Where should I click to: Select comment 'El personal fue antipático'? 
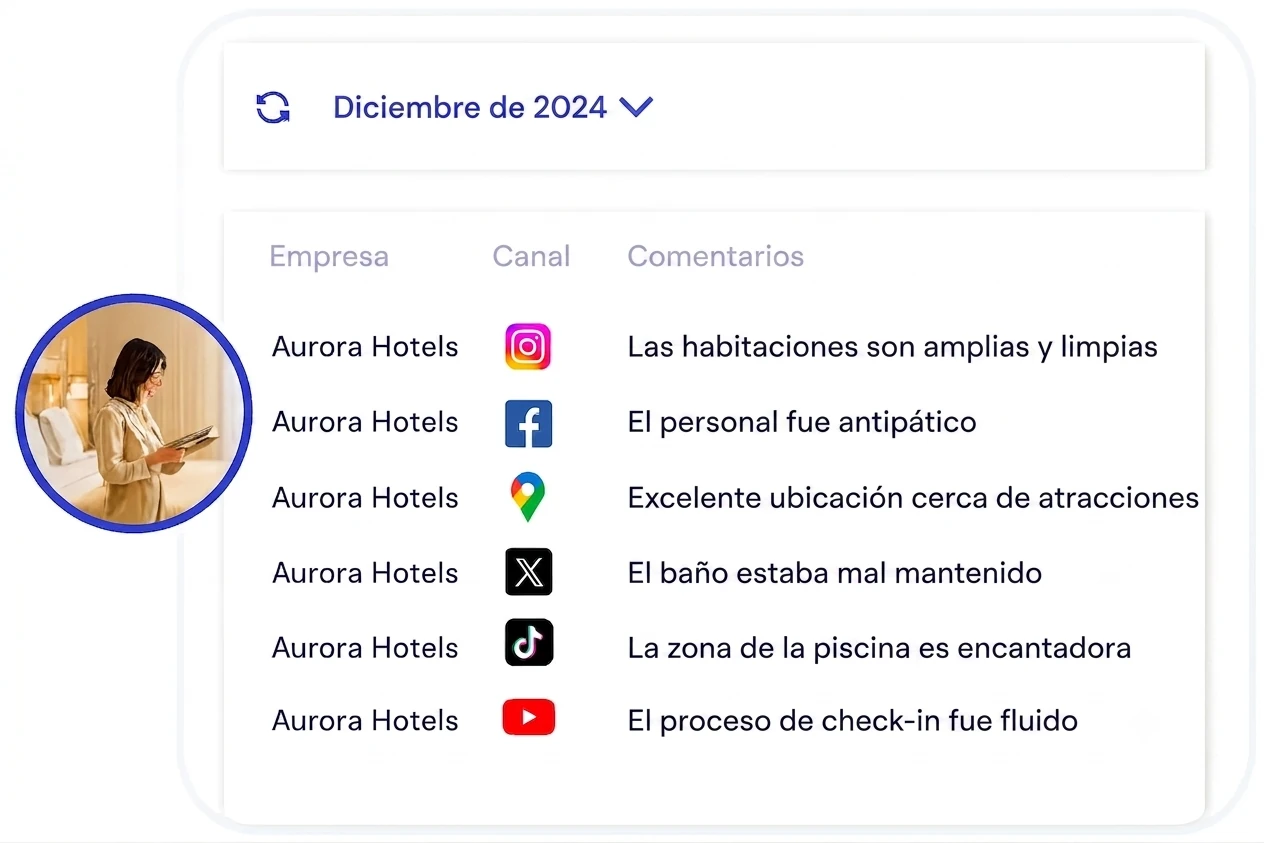pyautogui.click(x=802, y=422)
